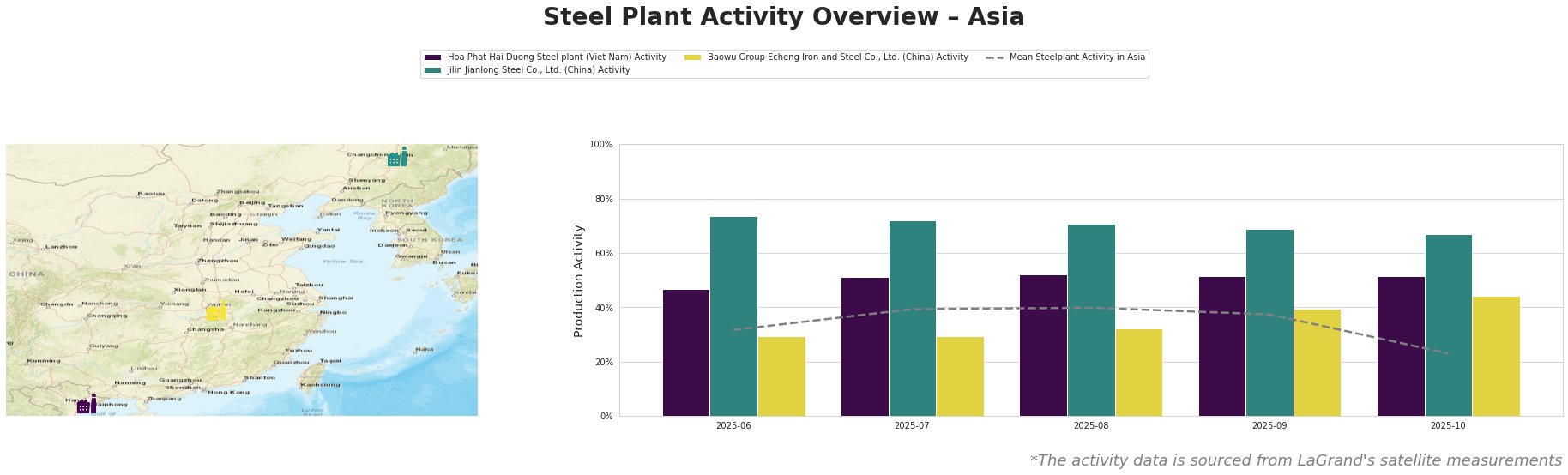Click the teal factory icon near Changchun
Image resolution: width=1568 pixels, height=475 pixels.
coord(397,158)
